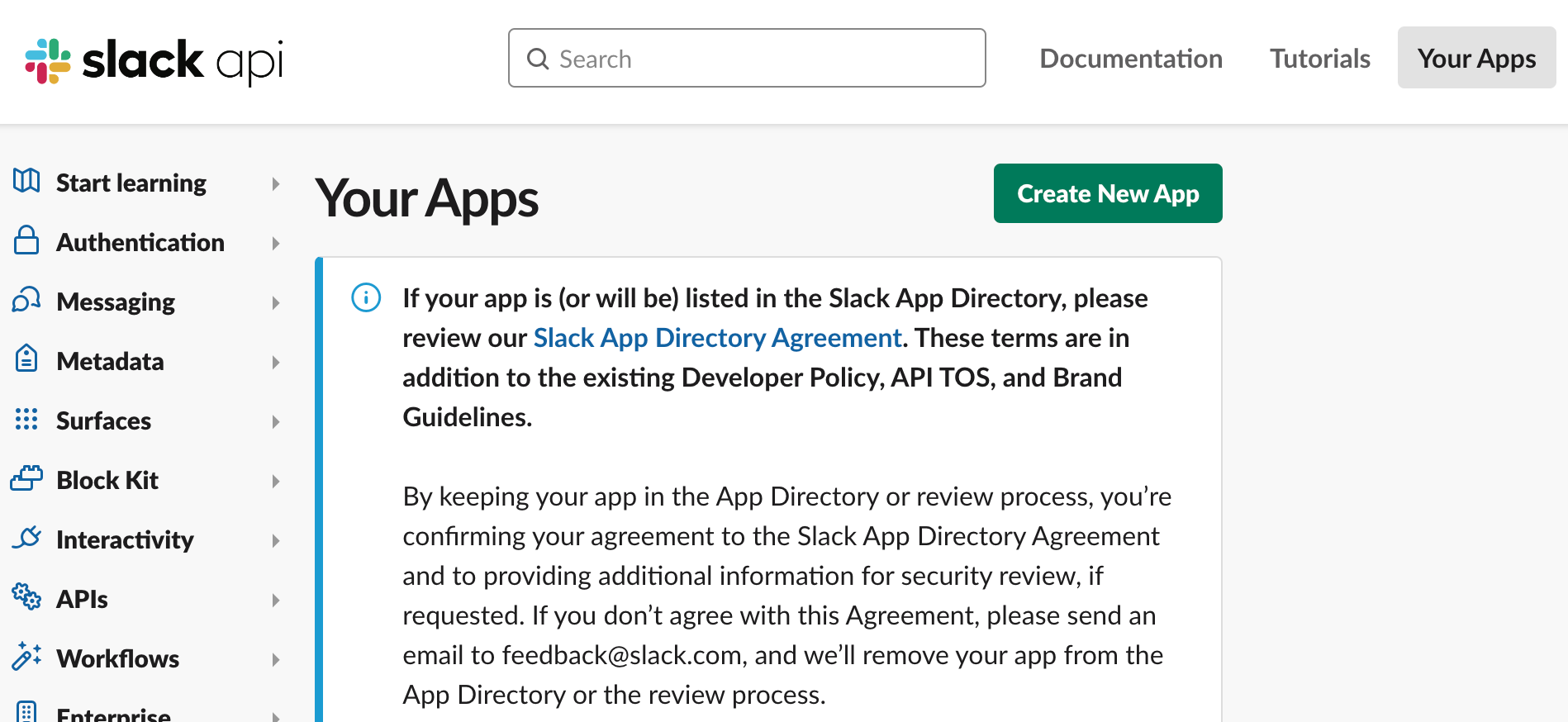The width and height of the screenshot is (1568, 722).
Task: Expand the Surfaces section arrow
Action: pyautogui.click(x=276, y=421)
